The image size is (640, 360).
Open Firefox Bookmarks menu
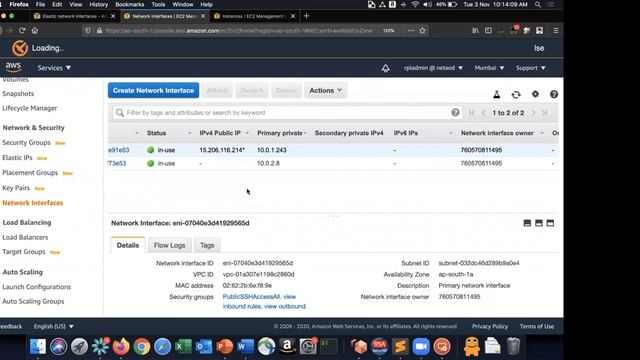point(129,4)
